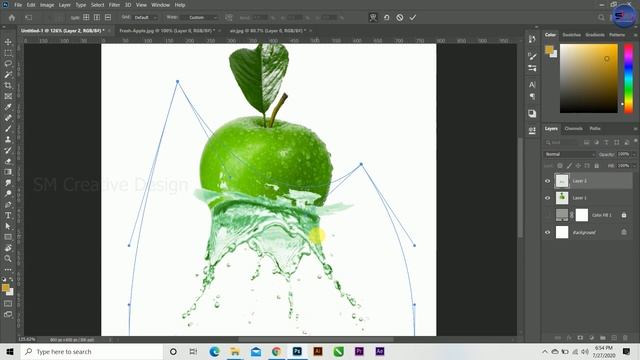Image resolution: width=640 pixels, height=360 pixels.
Task: Select the Move tool
Action: coord(8,42)
